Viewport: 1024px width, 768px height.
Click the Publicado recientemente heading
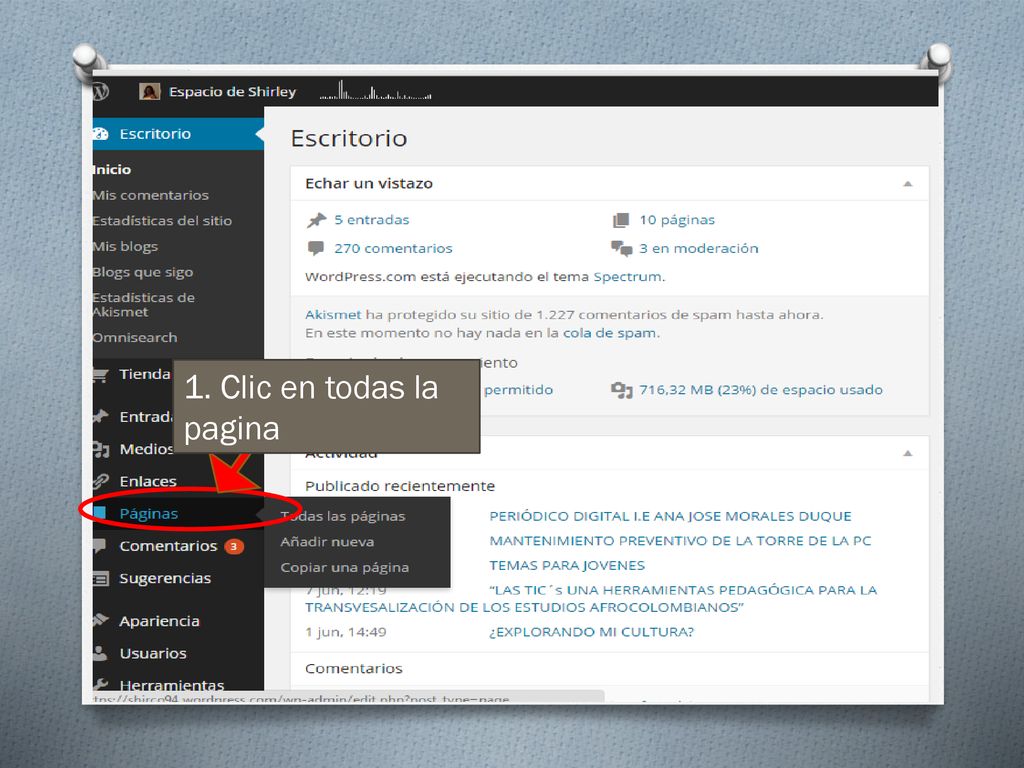[x=400, y=486]
